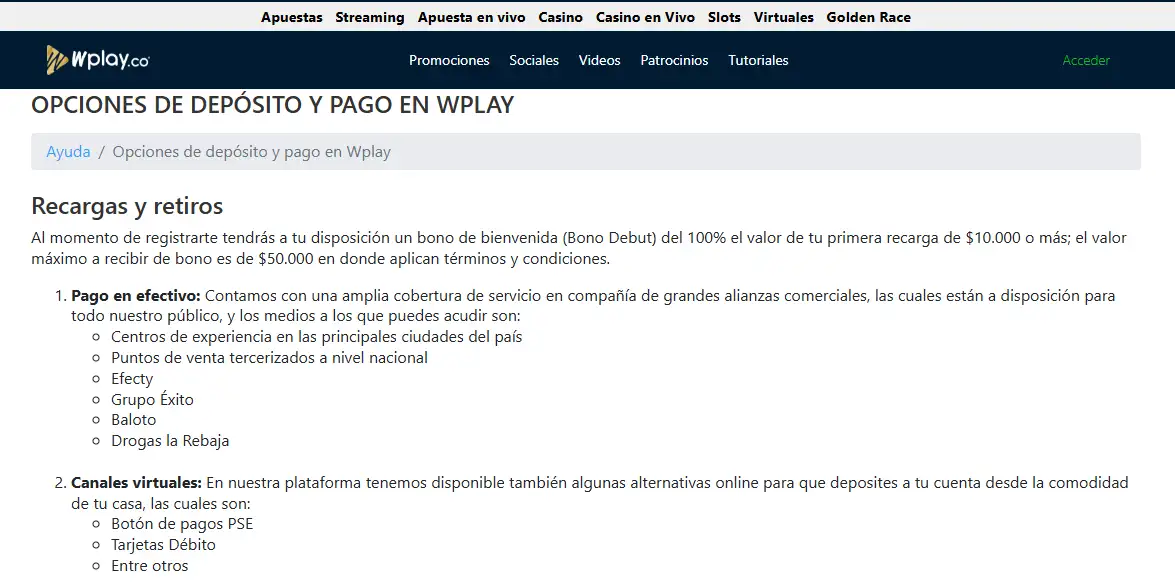
Task: Click the green Acceder link
Action: pyautogui.click(x=1086, y=60)
